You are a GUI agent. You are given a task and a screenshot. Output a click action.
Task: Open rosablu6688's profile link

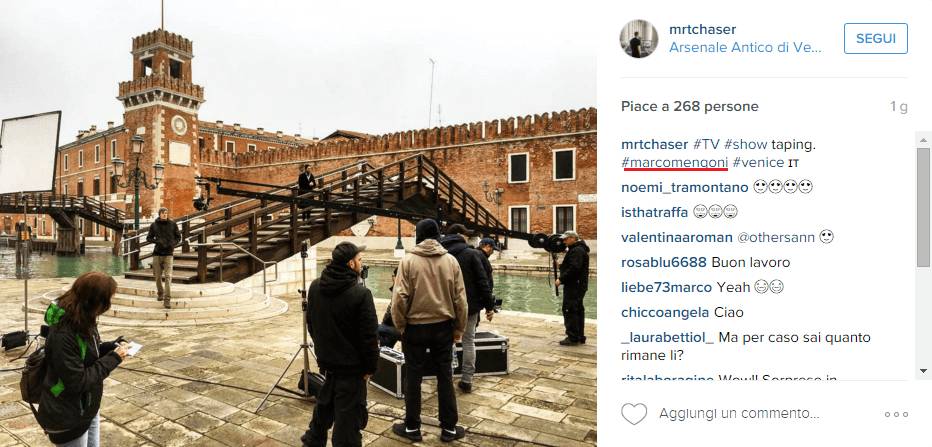point(664,262)
